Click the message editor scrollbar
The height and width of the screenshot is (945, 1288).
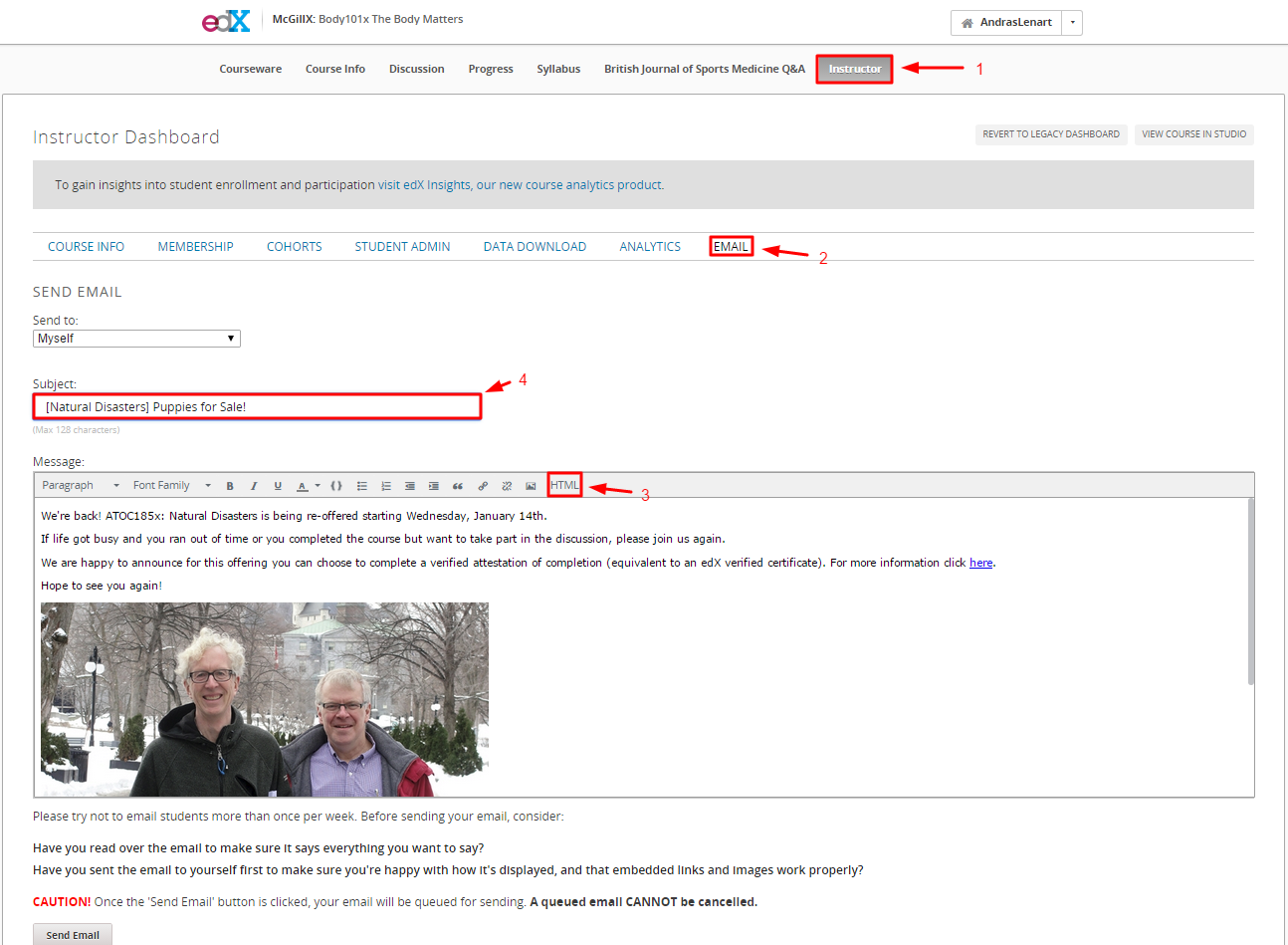tap(1250, 592)
